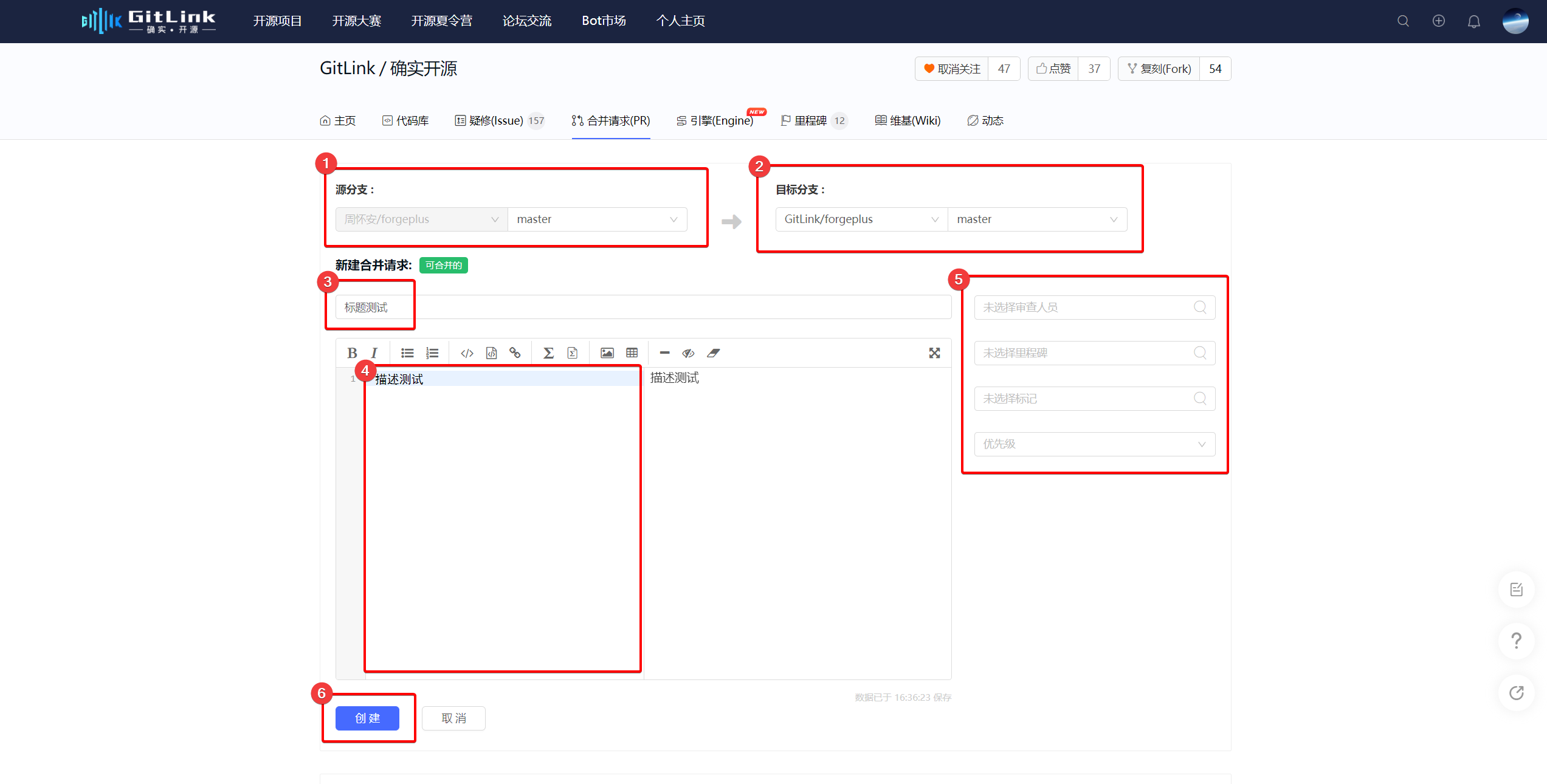Click the plus create icon in the top bar
Viewport: 1547px width, 784px height.
(x=1439, y=21)
